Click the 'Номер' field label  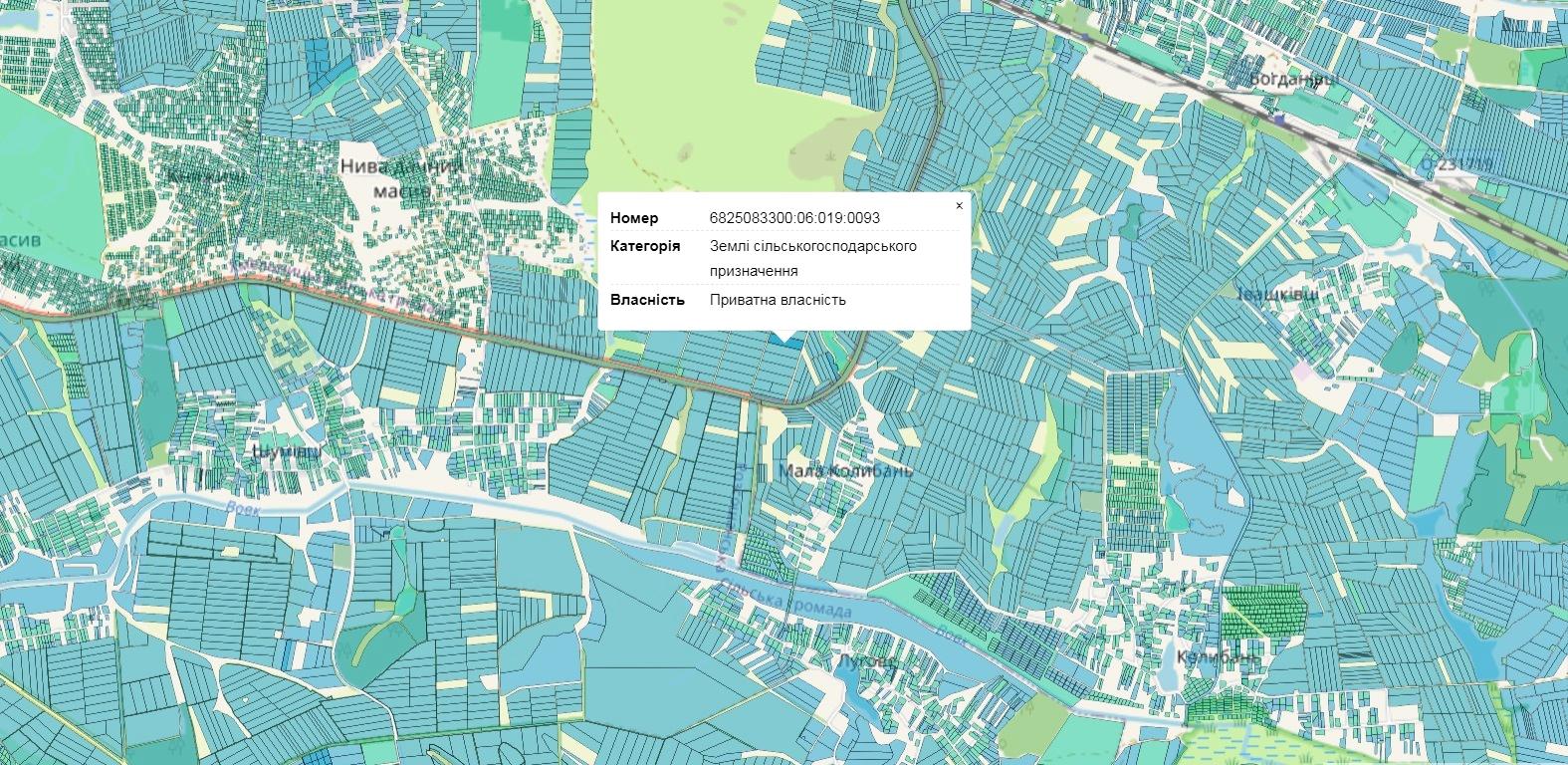coord(634,218)
